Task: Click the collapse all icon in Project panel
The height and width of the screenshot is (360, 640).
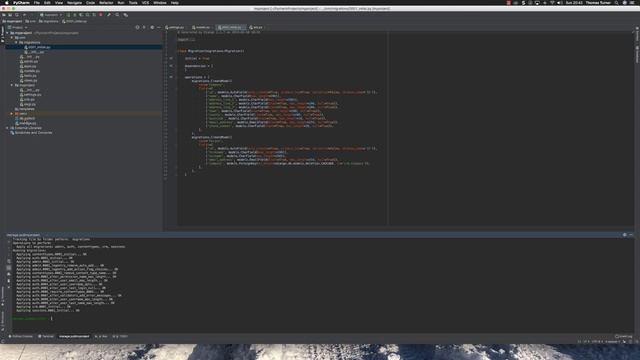Action: (x=144, y=27)
